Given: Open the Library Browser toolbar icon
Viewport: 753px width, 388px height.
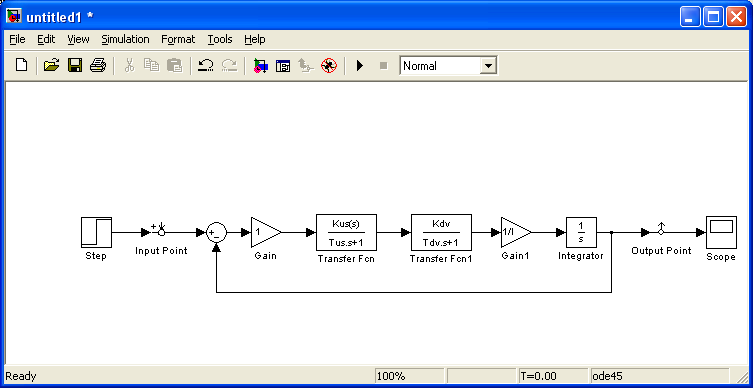Looking at the screenshot, I should point(260,65).
